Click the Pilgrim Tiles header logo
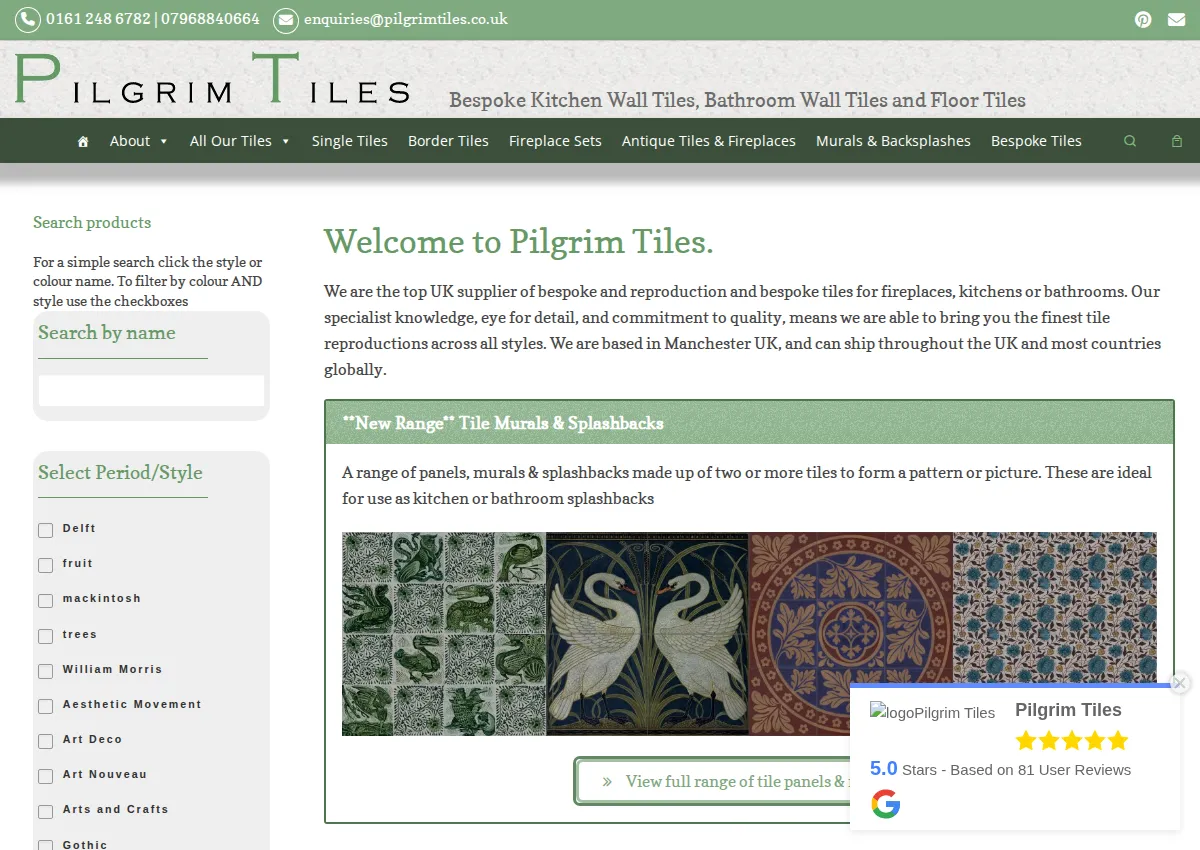 pos(212,79)
